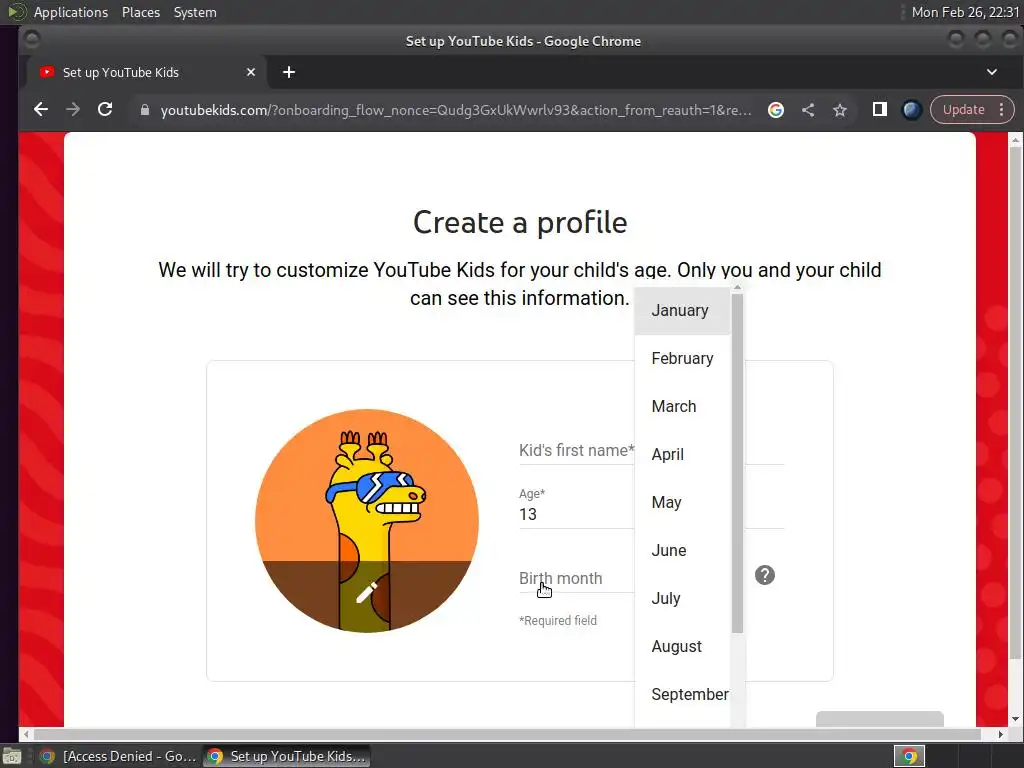This screenshot has width=1024, height=768.
Task: Share this page using the share icon
Action: tap(808, 110)
